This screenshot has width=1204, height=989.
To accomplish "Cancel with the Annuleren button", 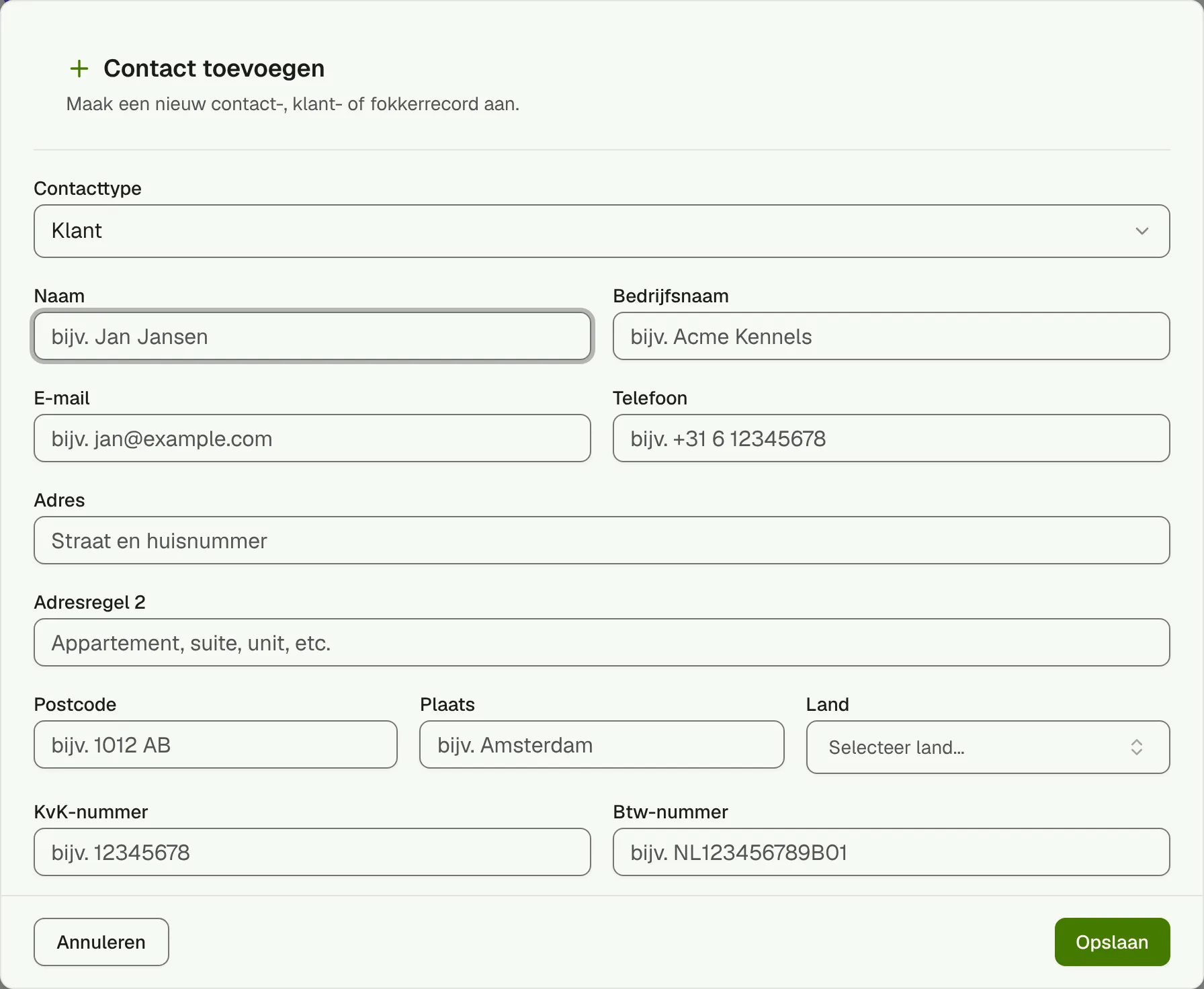I will click(101, 942).
